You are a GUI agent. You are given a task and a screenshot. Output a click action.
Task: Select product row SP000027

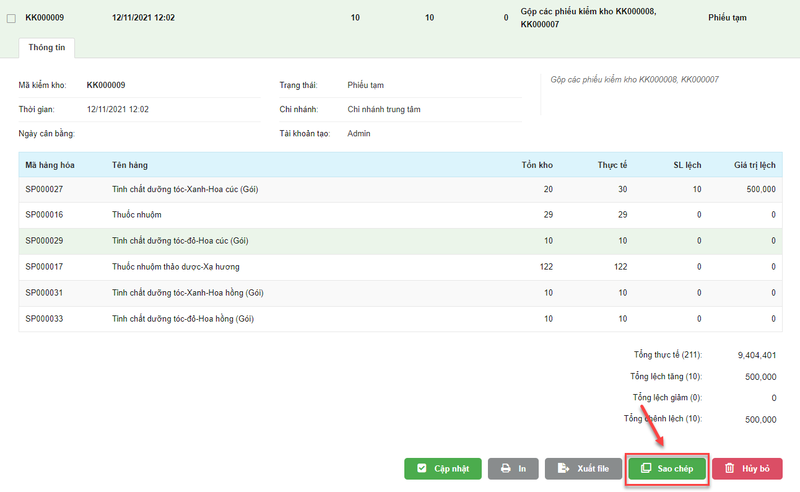pyautogui.click(x=44, y=189)
